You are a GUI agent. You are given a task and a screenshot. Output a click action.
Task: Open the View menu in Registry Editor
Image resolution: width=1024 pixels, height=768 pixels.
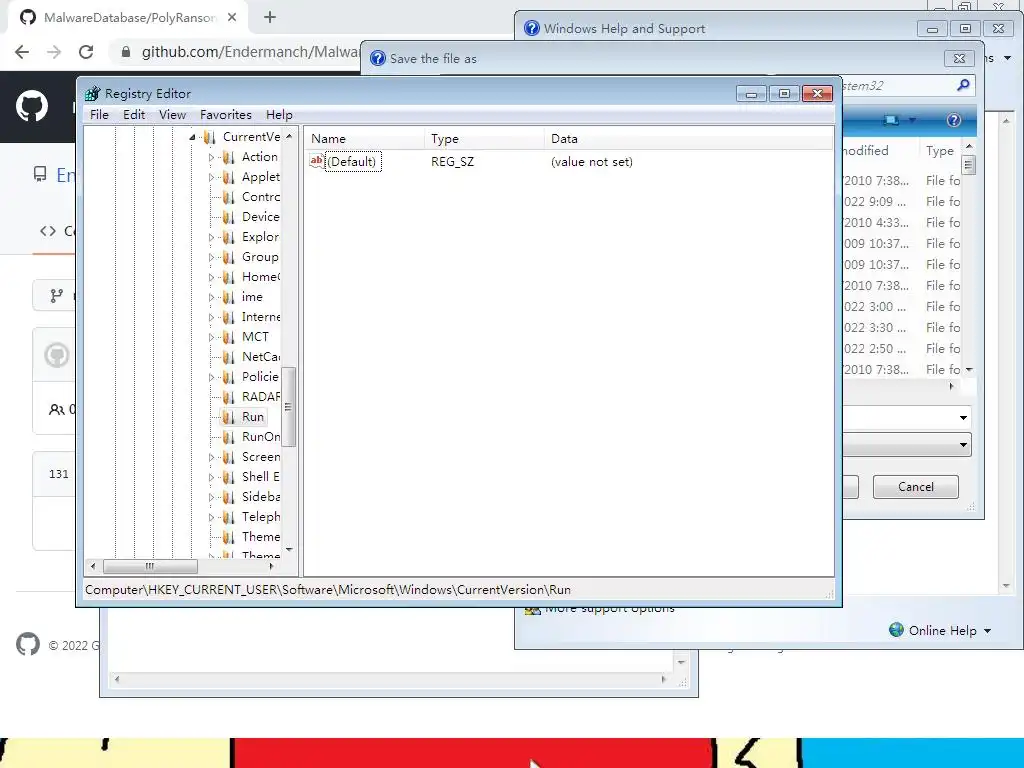click(x=172, y=114)
